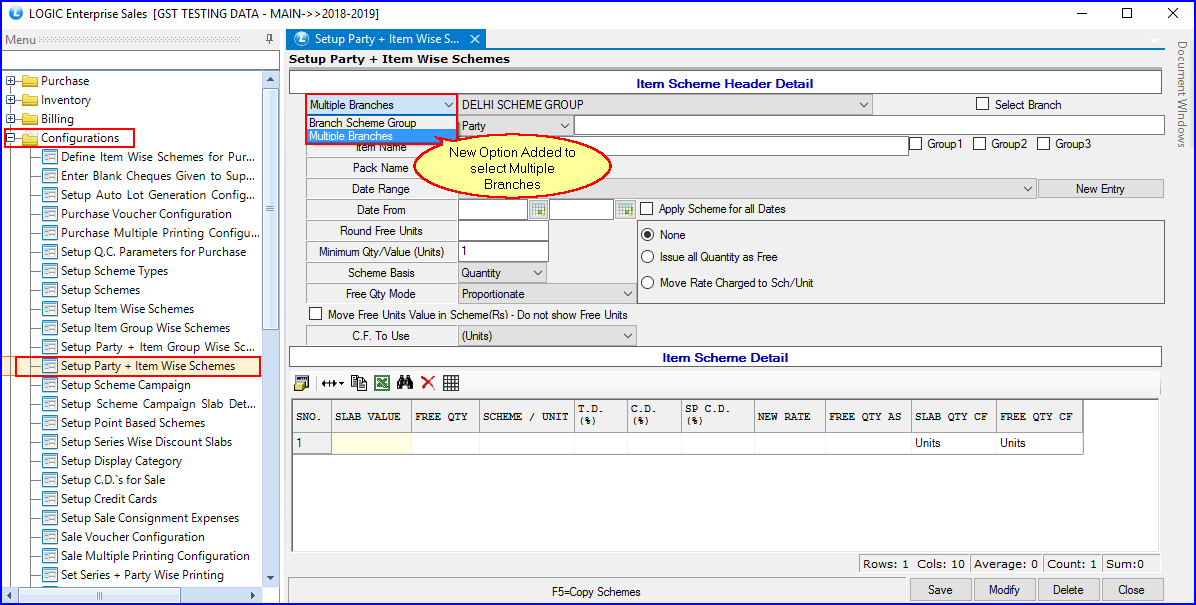Click Menu tree scroll down arrow
This screenshot has height=605, width=1196.
(270, 578)
